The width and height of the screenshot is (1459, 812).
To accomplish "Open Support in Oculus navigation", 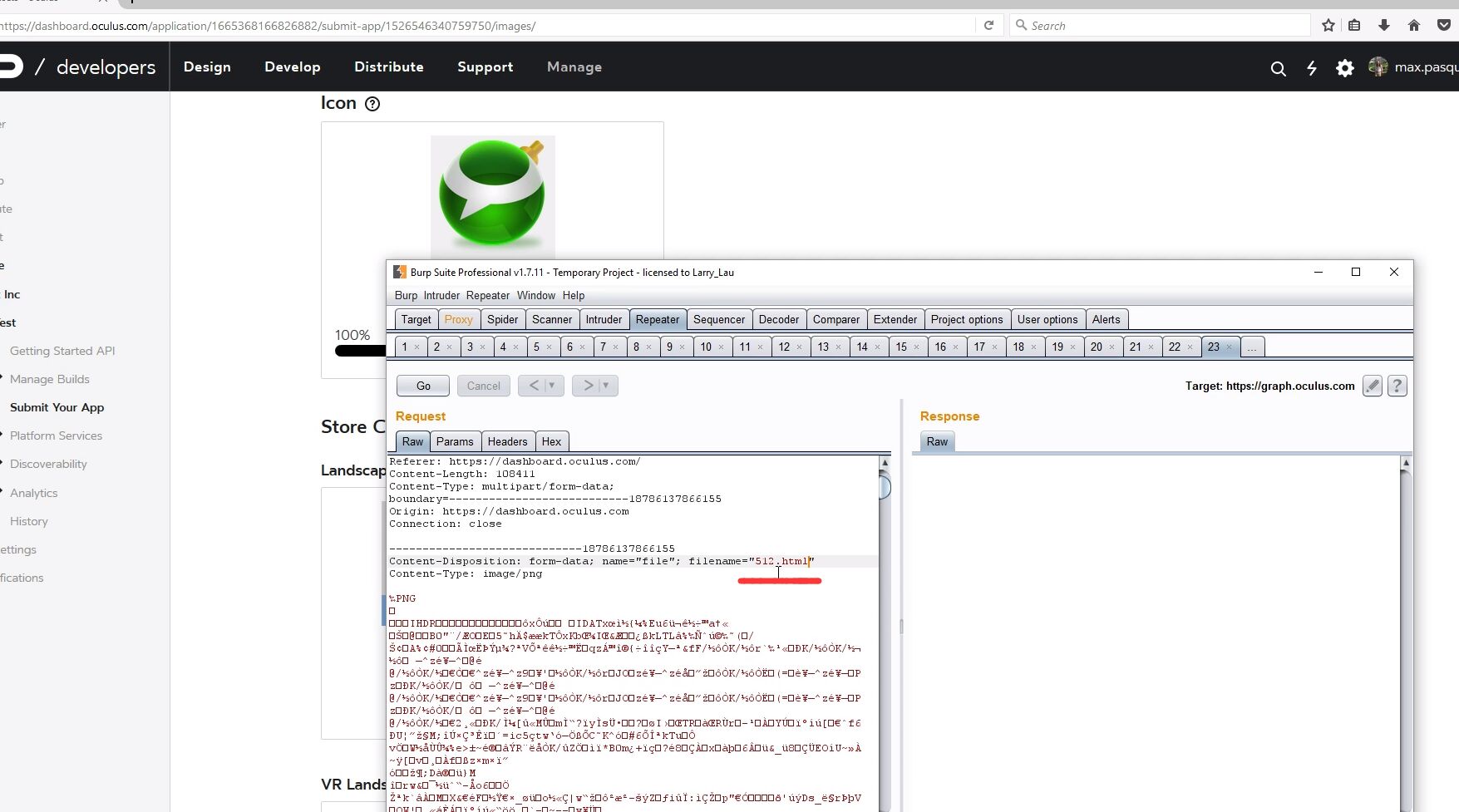I will coord(486,67).
